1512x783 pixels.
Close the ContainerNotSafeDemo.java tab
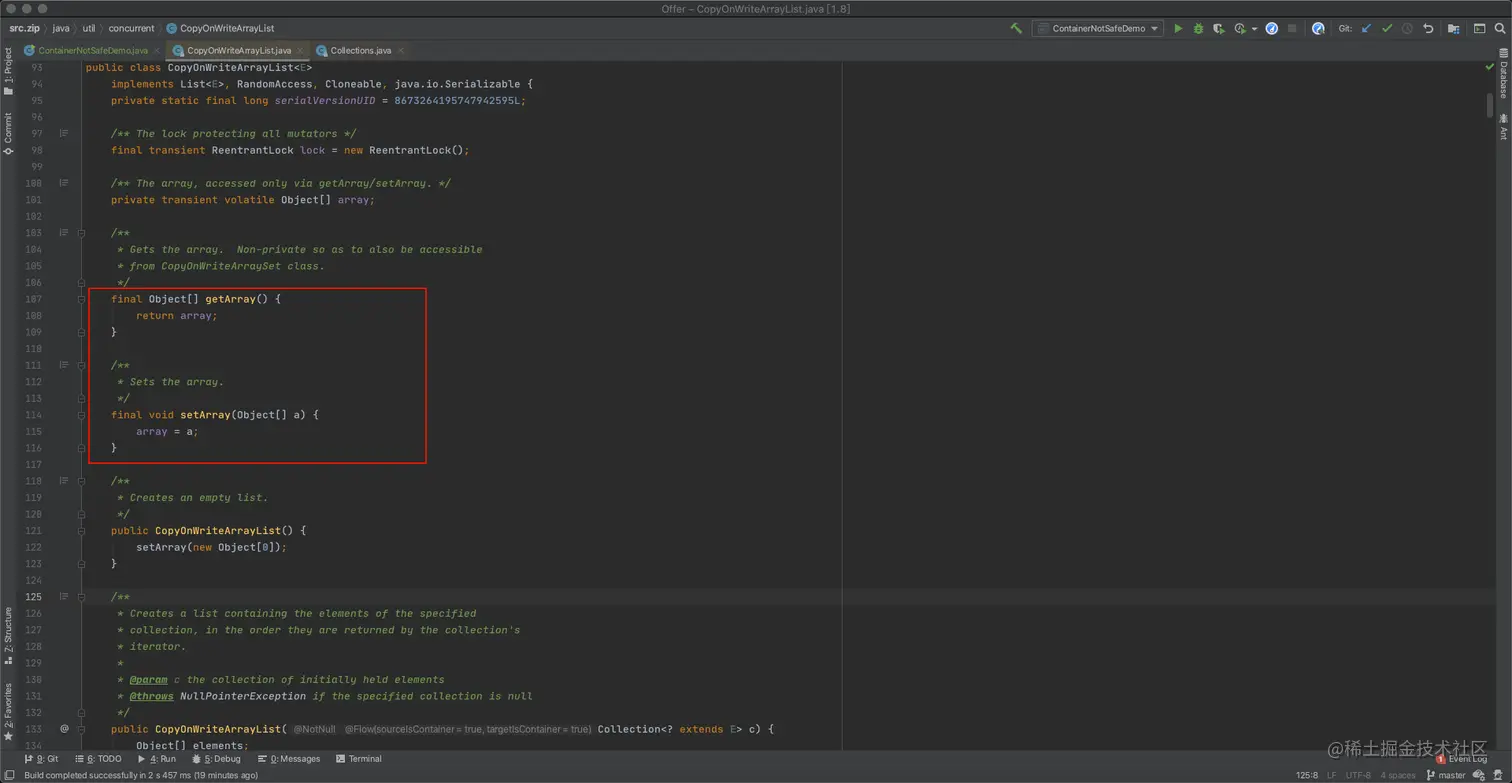tap(158, 50)
